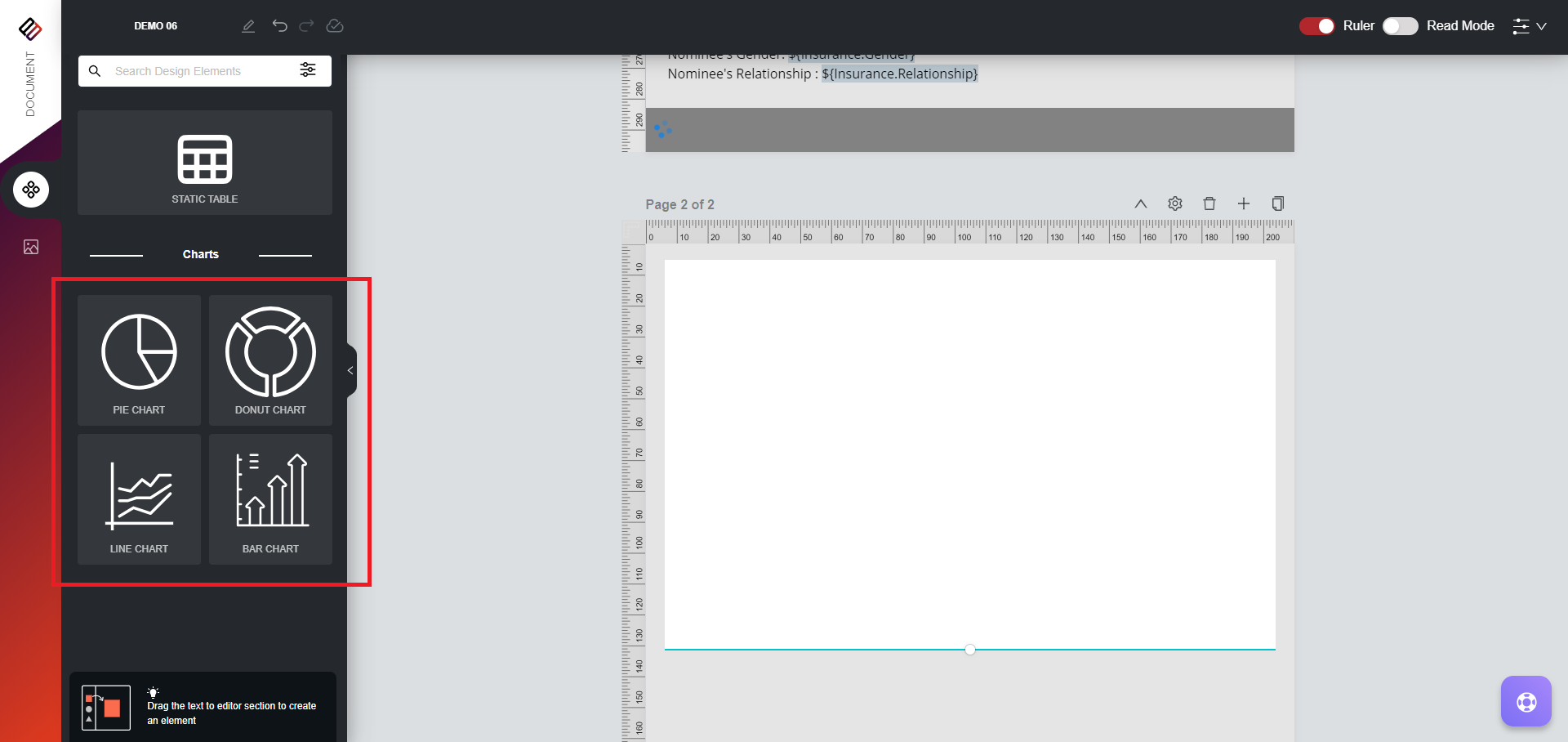Open the settings dropdown at top right
The height and width of the screenshot is (742, 1568).
coord(1528,25)
